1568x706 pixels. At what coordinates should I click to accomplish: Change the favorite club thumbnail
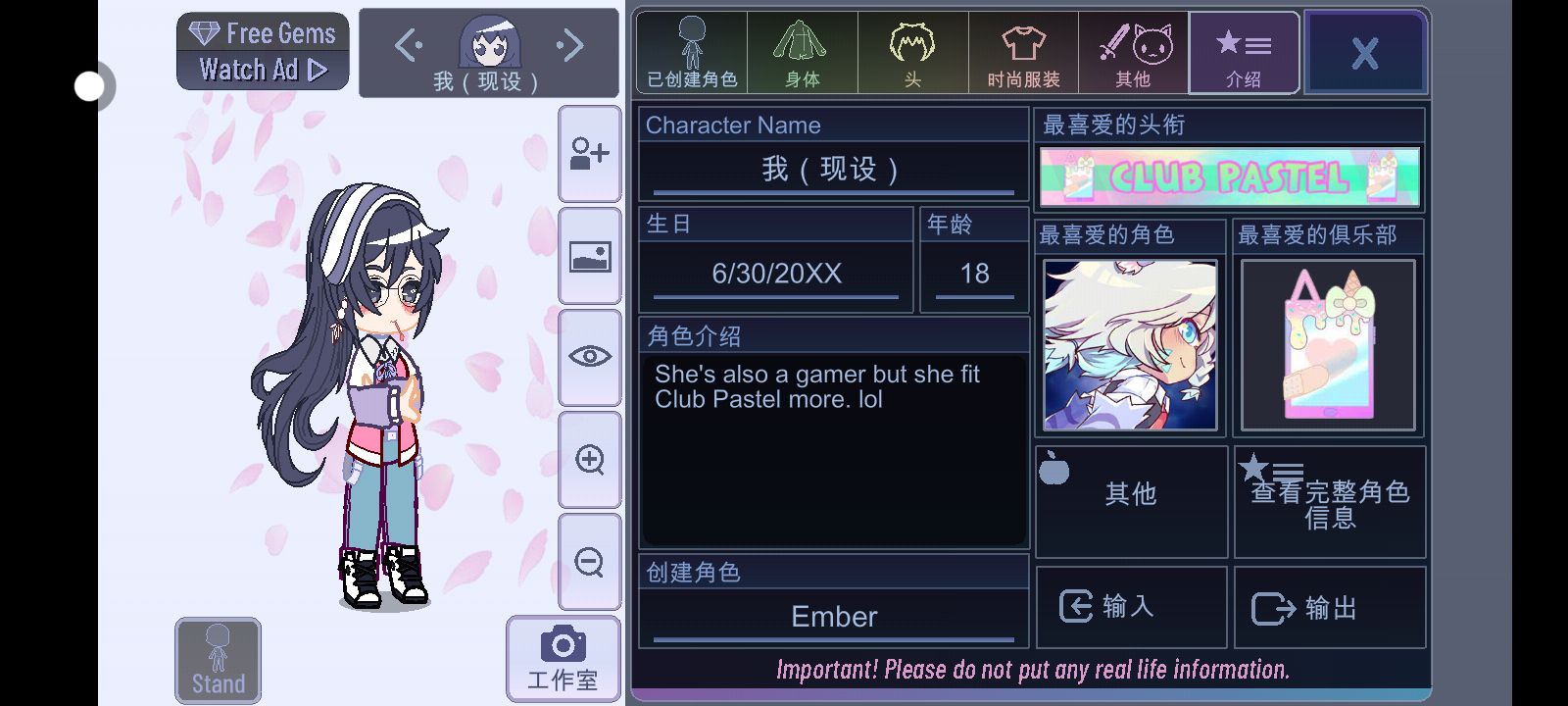pos(1329,345)
